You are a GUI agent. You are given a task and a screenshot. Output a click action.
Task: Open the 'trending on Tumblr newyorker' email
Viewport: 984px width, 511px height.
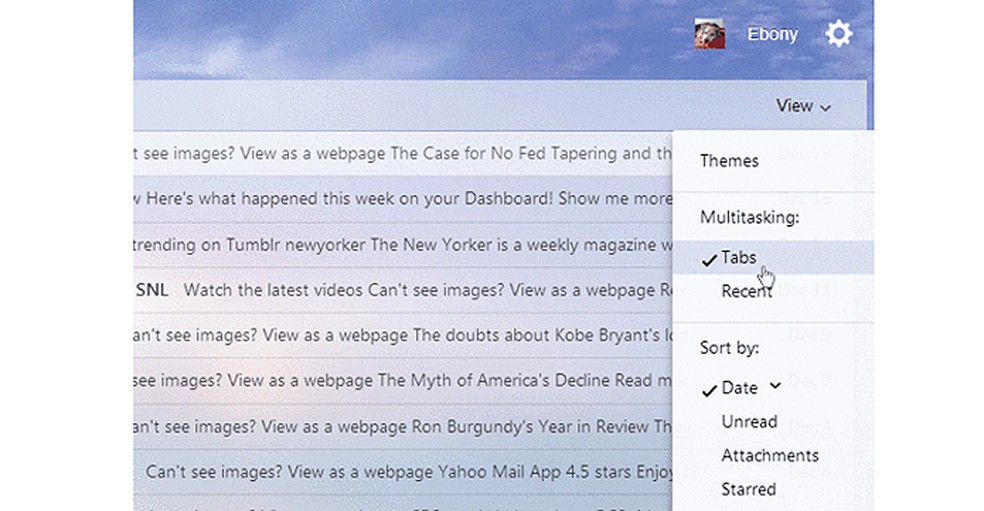pyautogui.click(x=403, y=245)
